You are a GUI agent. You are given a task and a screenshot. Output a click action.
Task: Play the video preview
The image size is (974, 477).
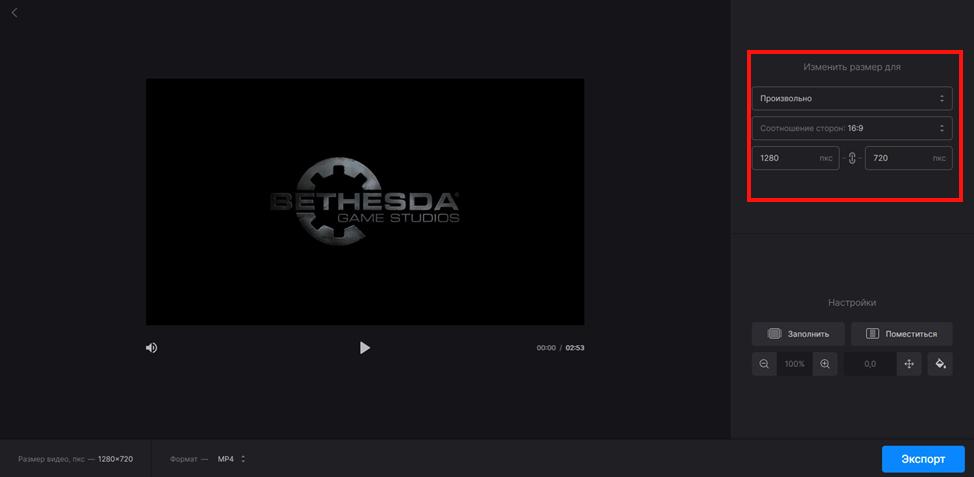(365, 348)
